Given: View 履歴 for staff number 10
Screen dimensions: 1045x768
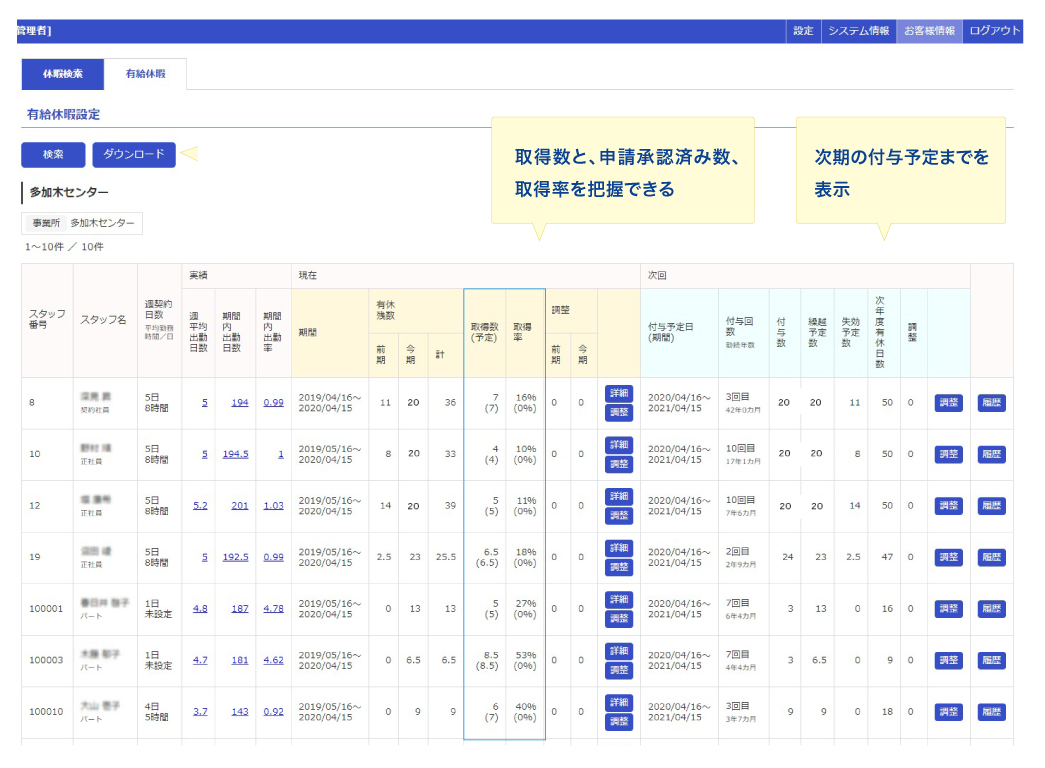Looking at the screenshot, I should point(992,454).
